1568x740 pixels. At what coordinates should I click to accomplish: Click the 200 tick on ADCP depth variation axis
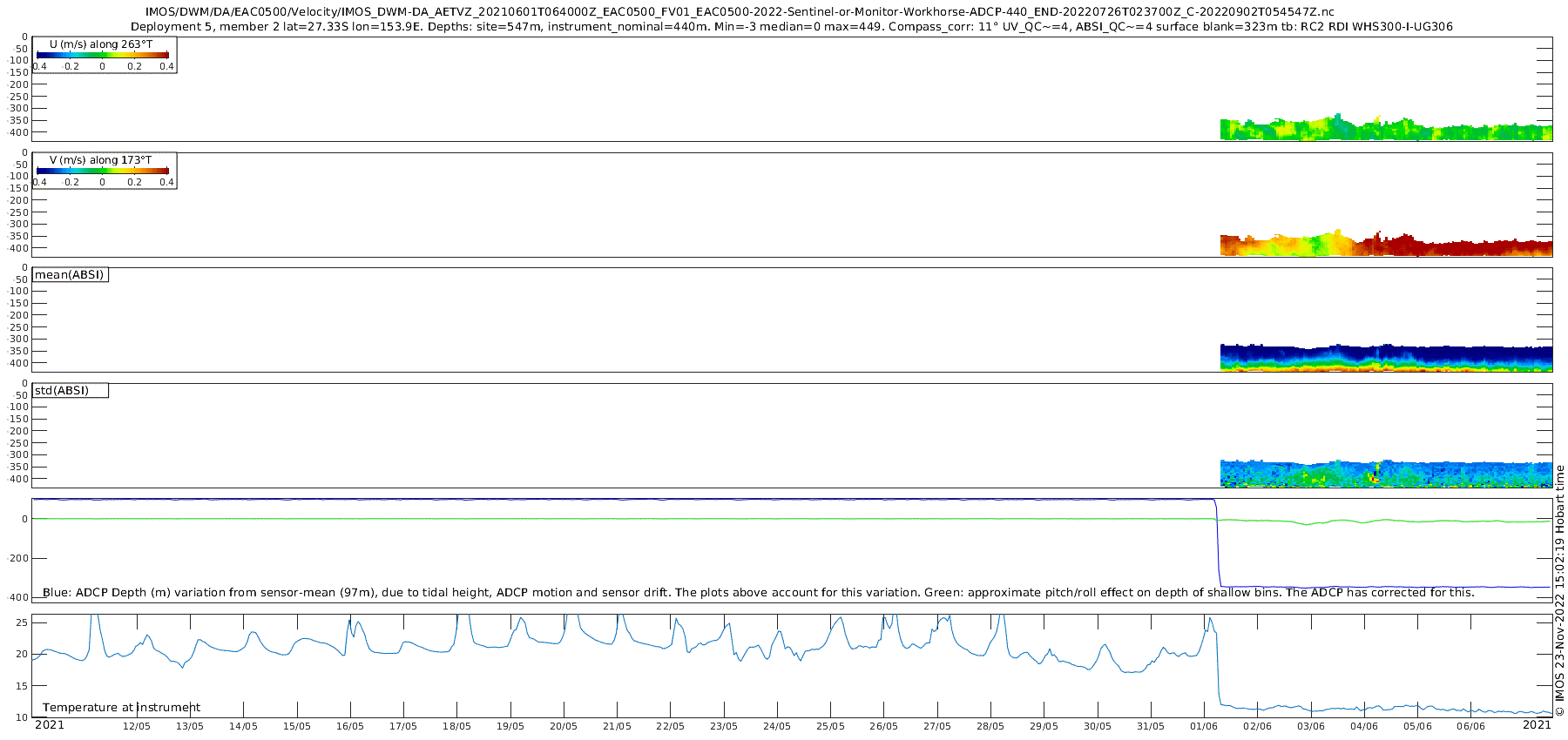[x=19, y=559]
